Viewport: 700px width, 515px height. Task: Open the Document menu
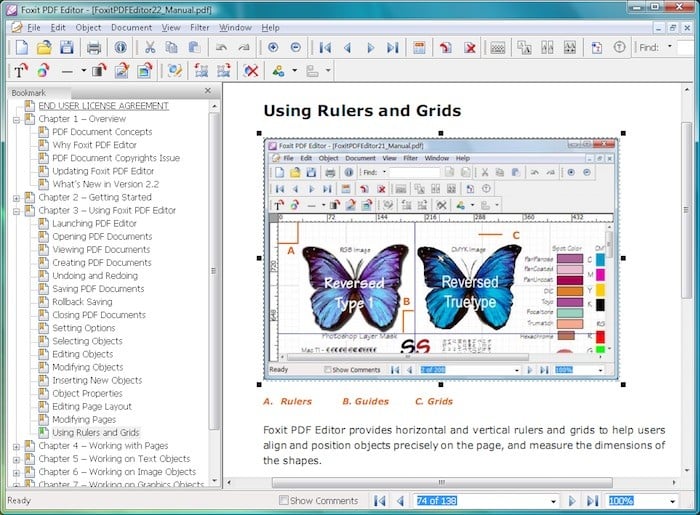point(131,28)
